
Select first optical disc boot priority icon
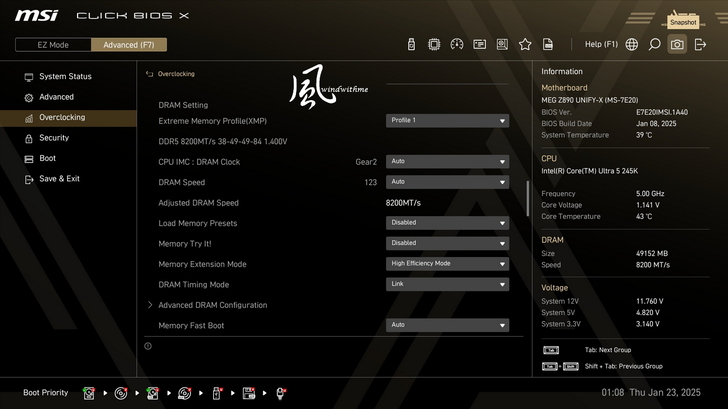(121, 393)
